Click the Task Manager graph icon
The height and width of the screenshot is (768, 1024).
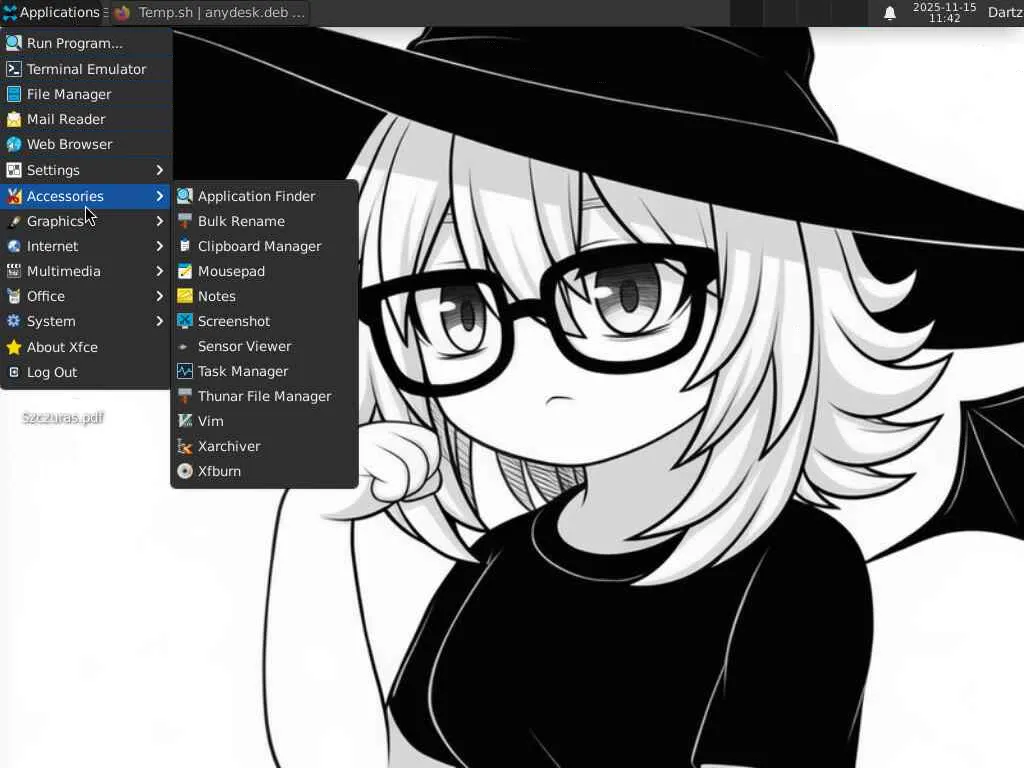point(185,371)
